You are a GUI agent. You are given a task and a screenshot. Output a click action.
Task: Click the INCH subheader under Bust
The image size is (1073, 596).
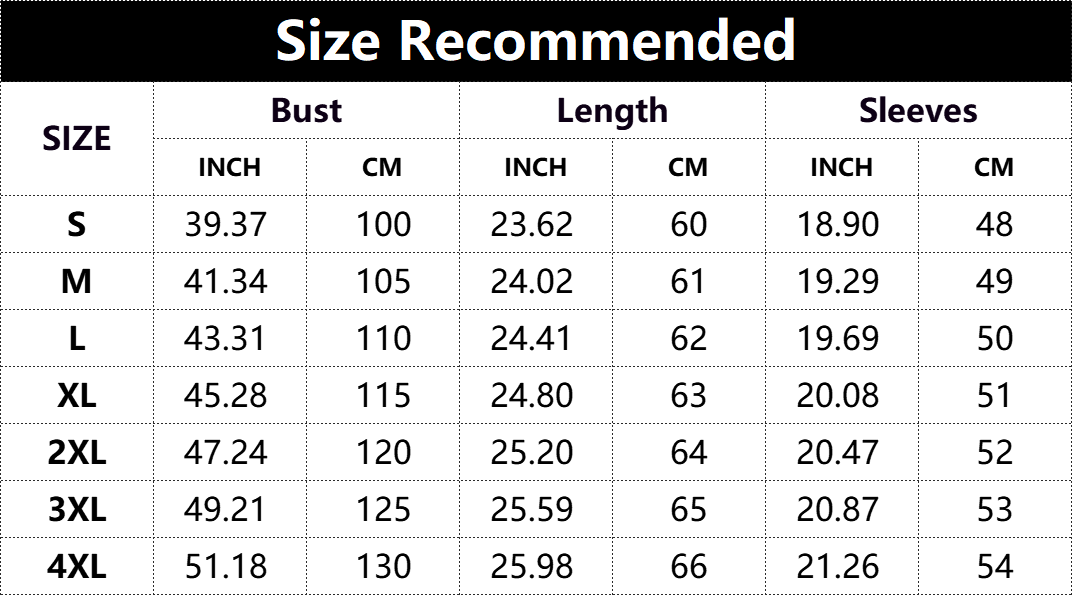pyautogui.click(x=229, y=167)
